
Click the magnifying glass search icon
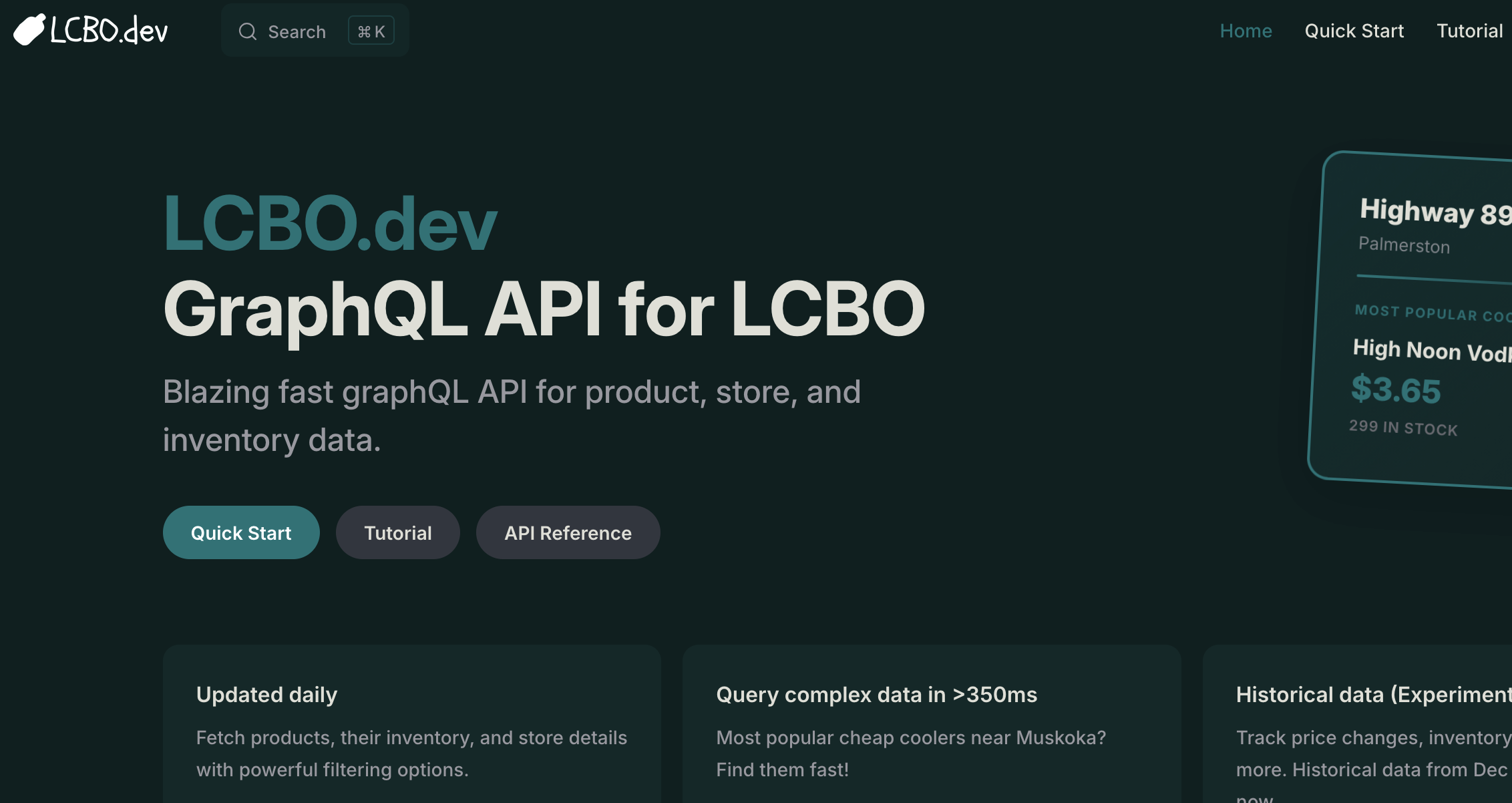tap(247, 31)
